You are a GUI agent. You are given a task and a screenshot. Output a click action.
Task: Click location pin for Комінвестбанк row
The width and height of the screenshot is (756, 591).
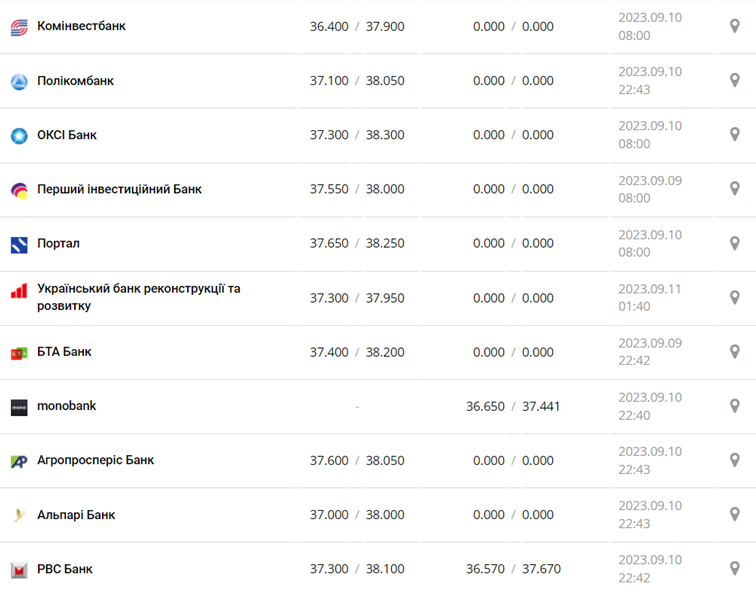click(x=735, y=26)
